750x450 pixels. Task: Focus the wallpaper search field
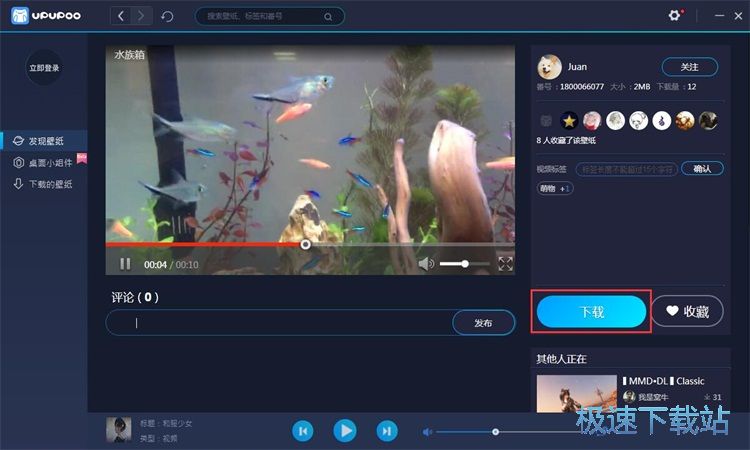(x=270, y=16)
